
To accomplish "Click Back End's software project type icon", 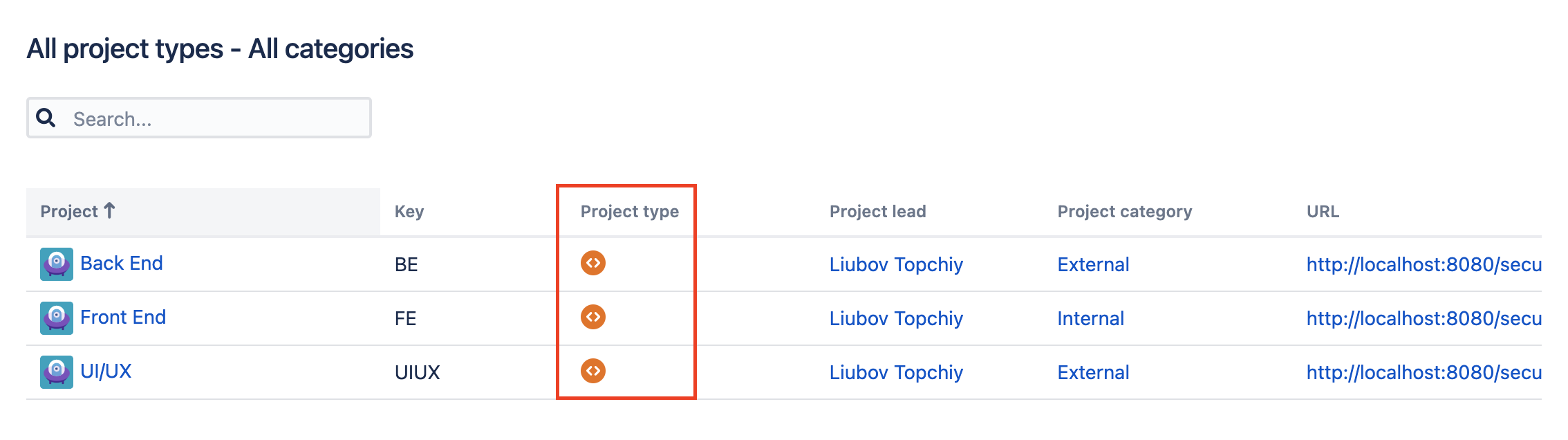I will pyautogui.click(x=593, y=263).
